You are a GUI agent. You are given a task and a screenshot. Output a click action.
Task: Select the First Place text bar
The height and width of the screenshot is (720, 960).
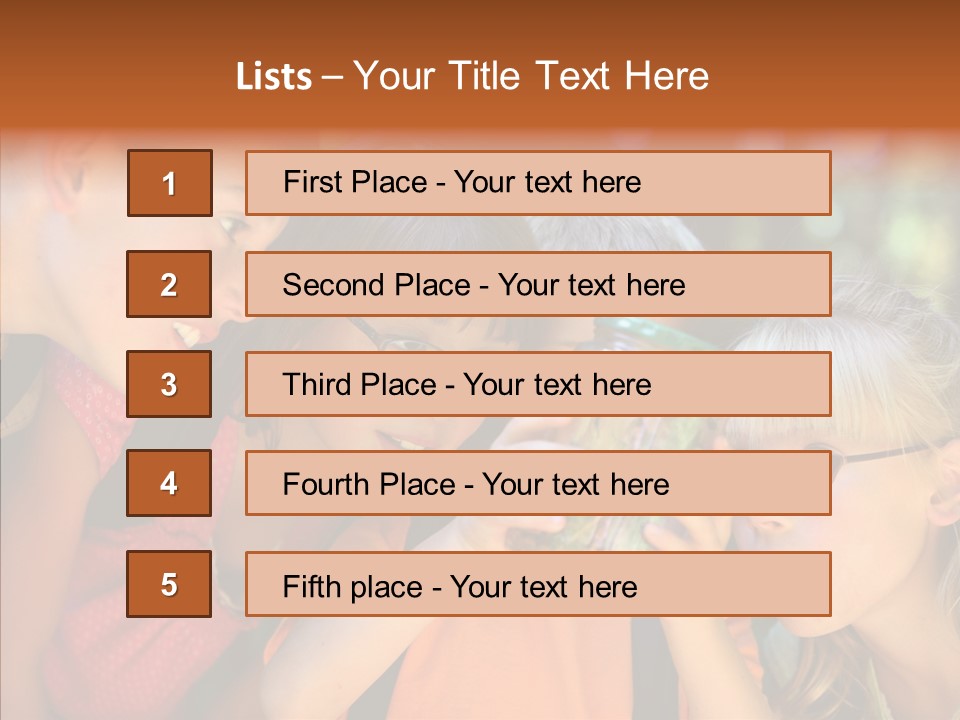pos(538,183)
